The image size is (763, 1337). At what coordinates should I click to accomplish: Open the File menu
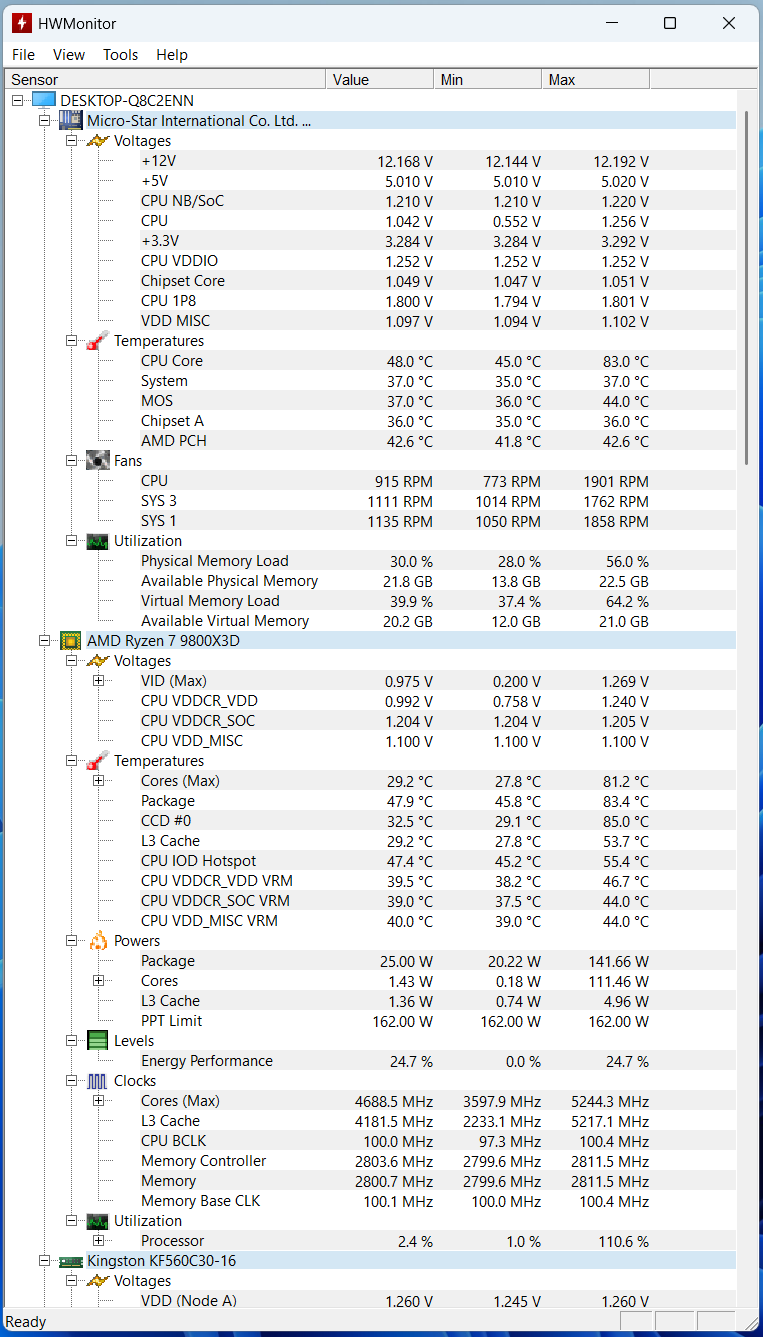23,55
